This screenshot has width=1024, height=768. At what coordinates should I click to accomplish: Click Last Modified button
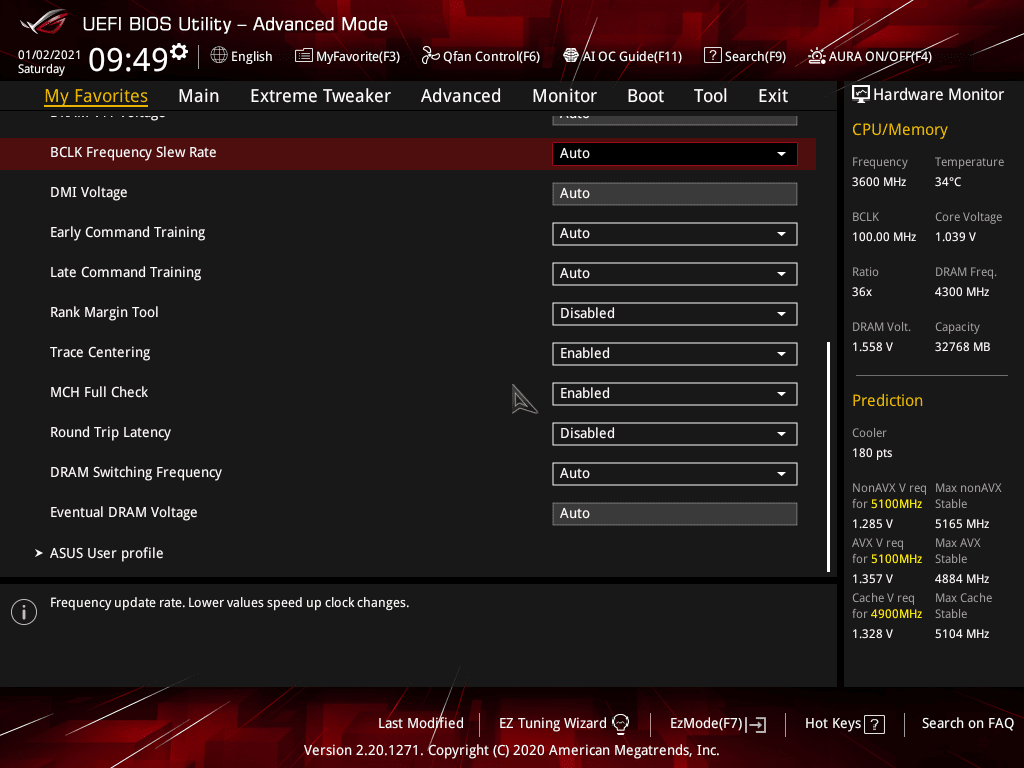click(x=421, y=723)
